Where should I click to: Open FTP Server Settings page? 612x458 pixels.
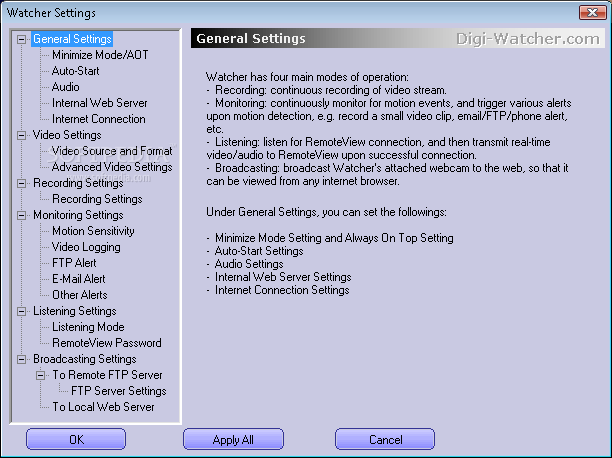pos(119,391)
